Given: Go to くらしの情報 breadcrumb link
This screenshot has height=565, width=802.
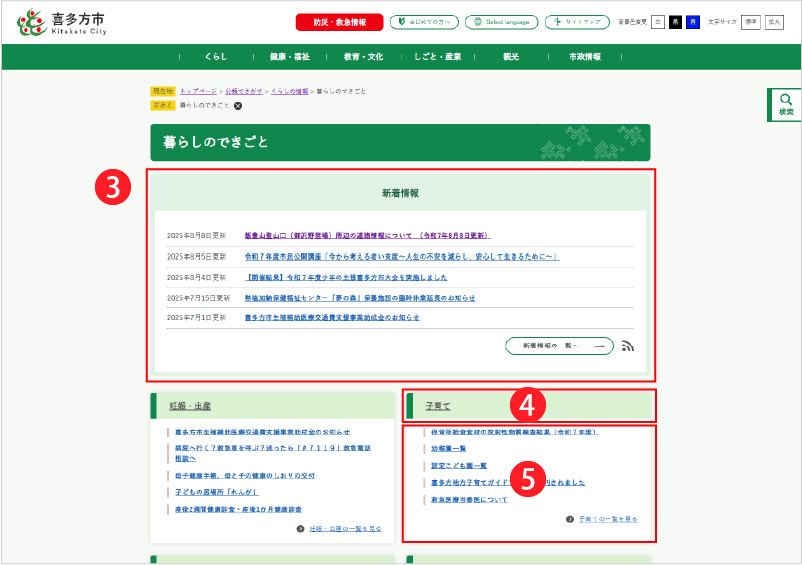Looking at the screenshot, I should pos(289,91).
